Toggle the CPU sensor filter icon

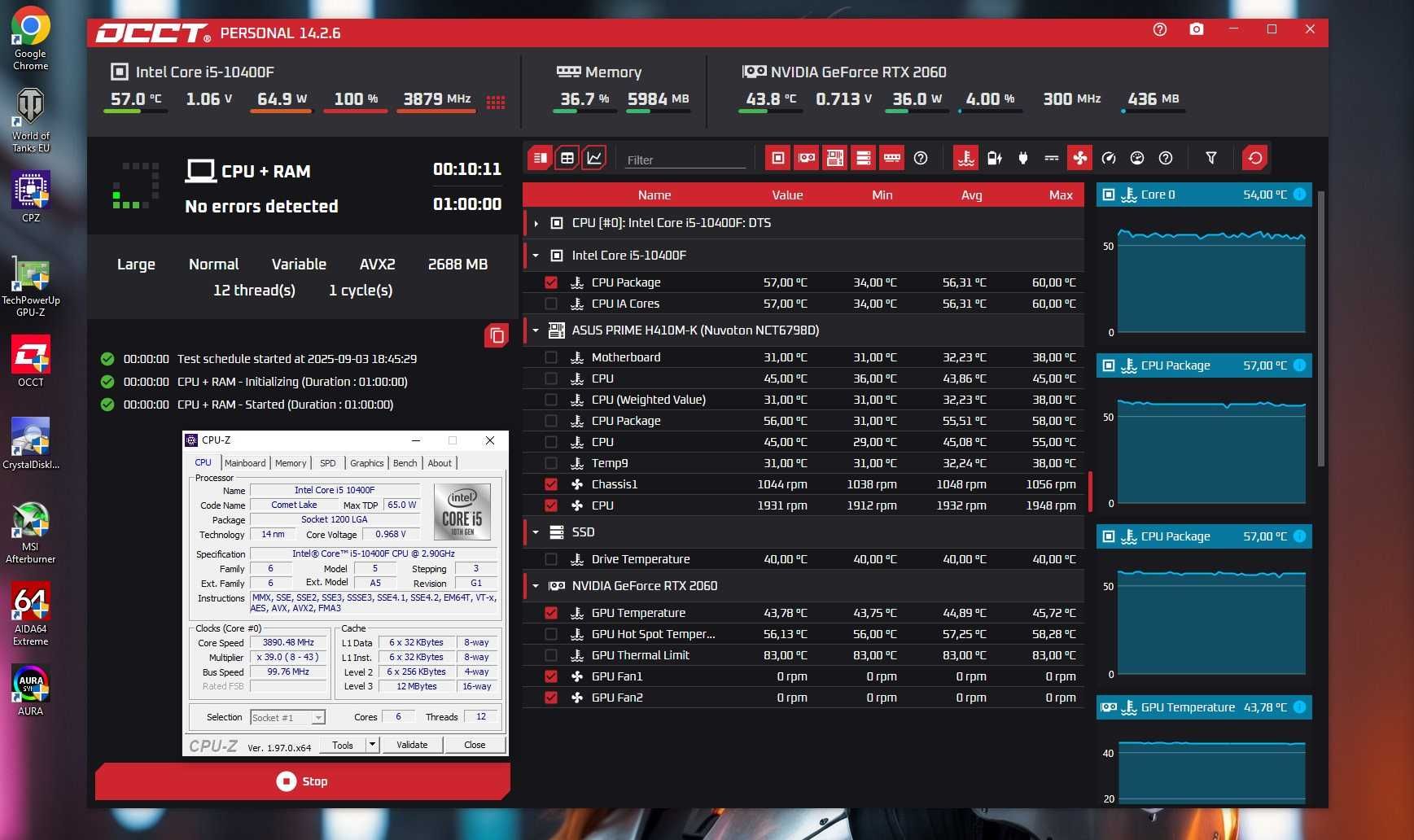(x=778, y=158)
